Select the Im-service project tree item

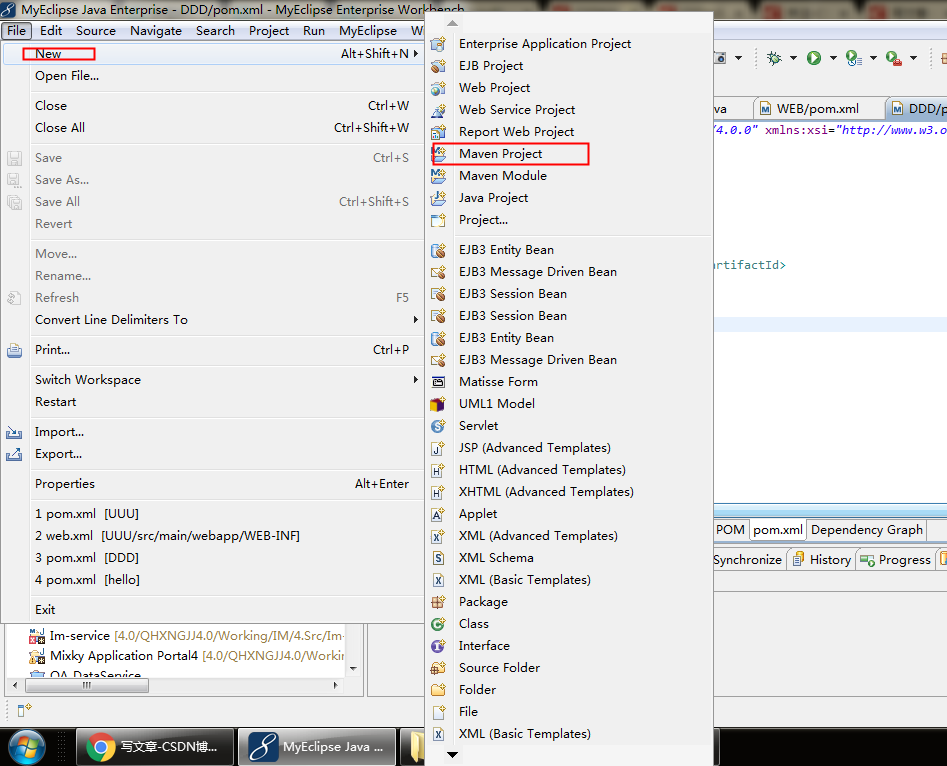coord(187,636)
